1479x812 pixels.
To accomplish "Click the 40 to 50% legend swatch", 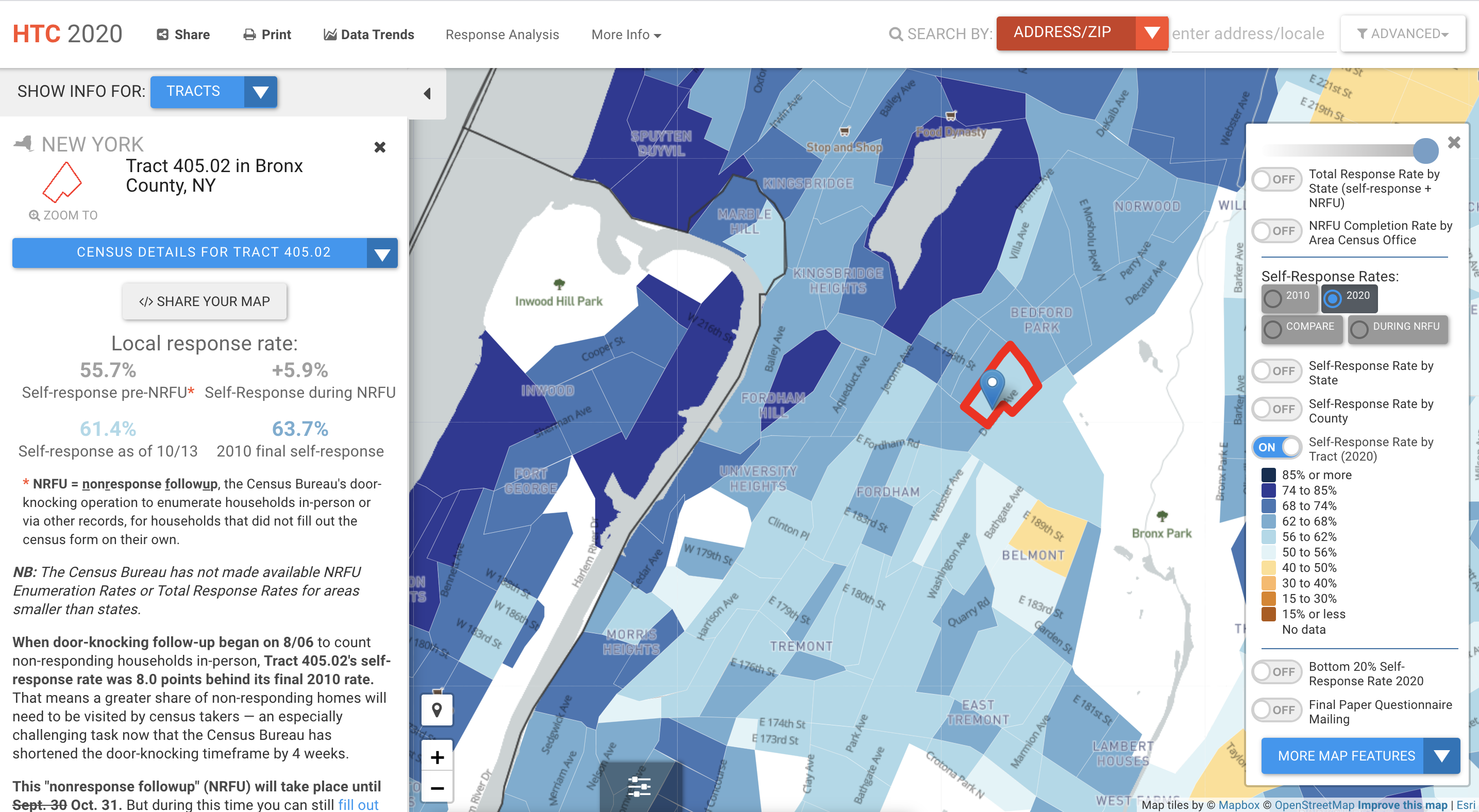I will (1268, 568).
